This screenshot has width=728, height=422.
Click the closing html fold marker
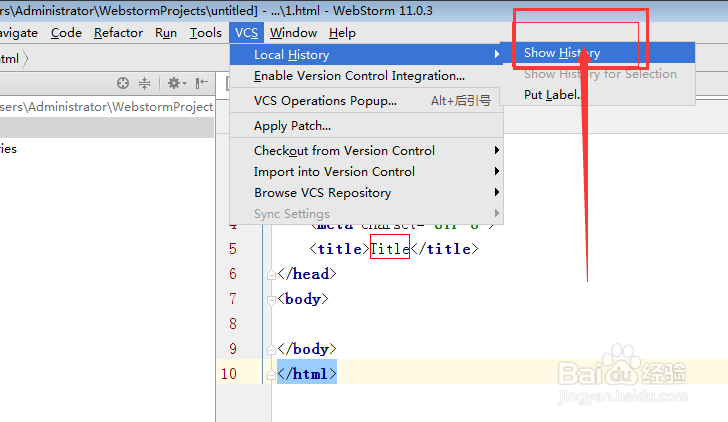tap(272, 374)
